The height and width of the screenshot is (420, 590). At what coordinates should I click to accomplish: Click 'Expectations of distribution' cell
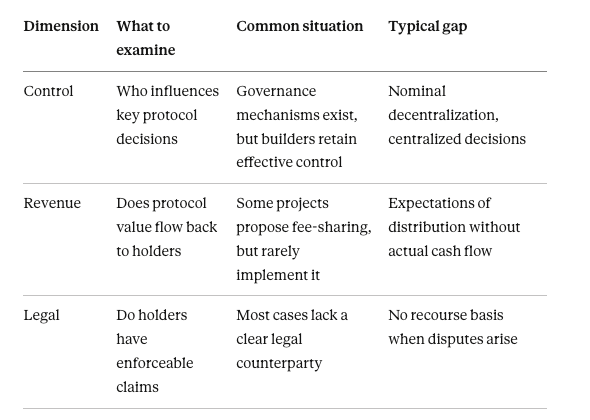tap(454, 227)
